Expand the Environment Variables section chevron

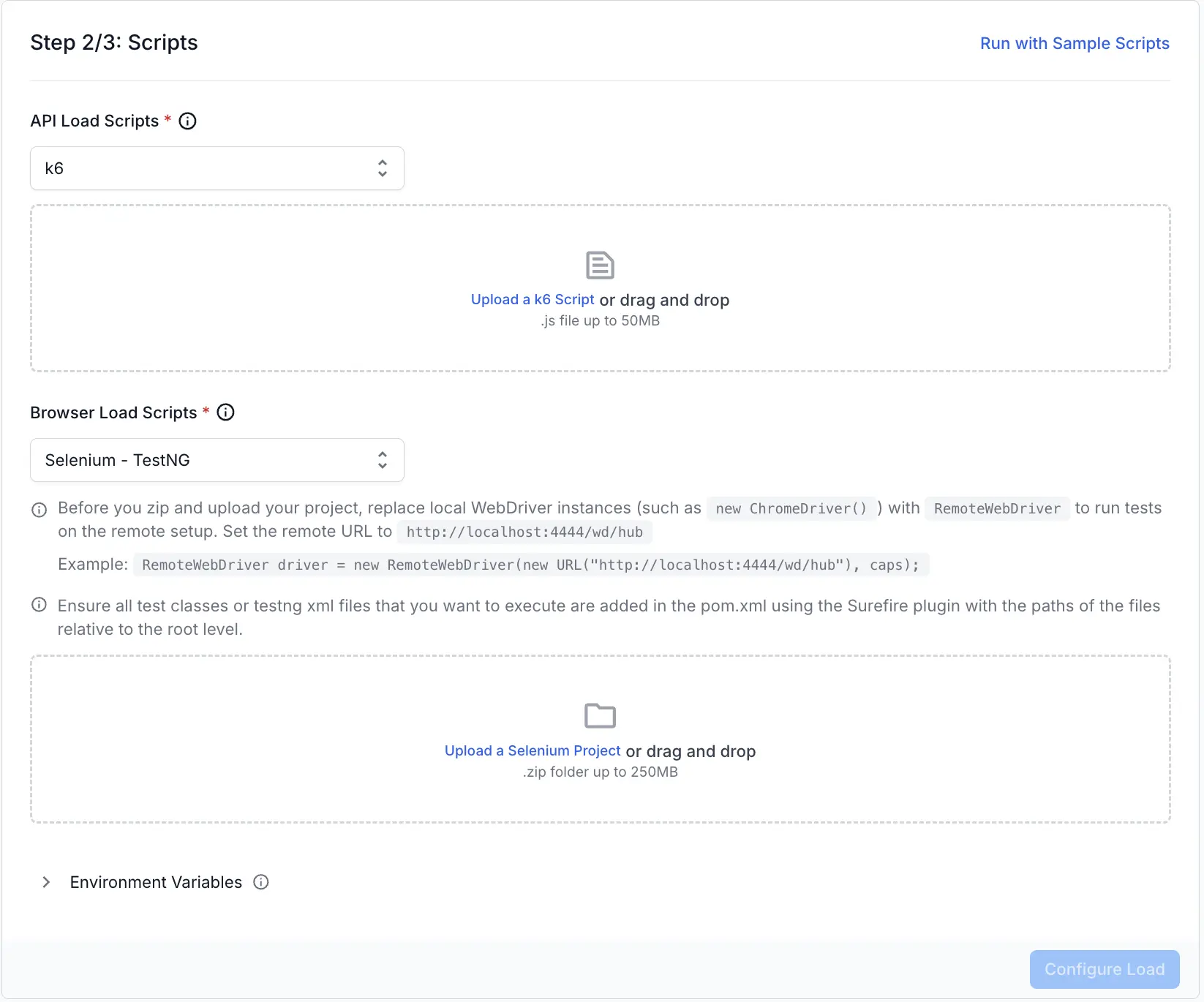pyautogui.click(x=46, y=882)
